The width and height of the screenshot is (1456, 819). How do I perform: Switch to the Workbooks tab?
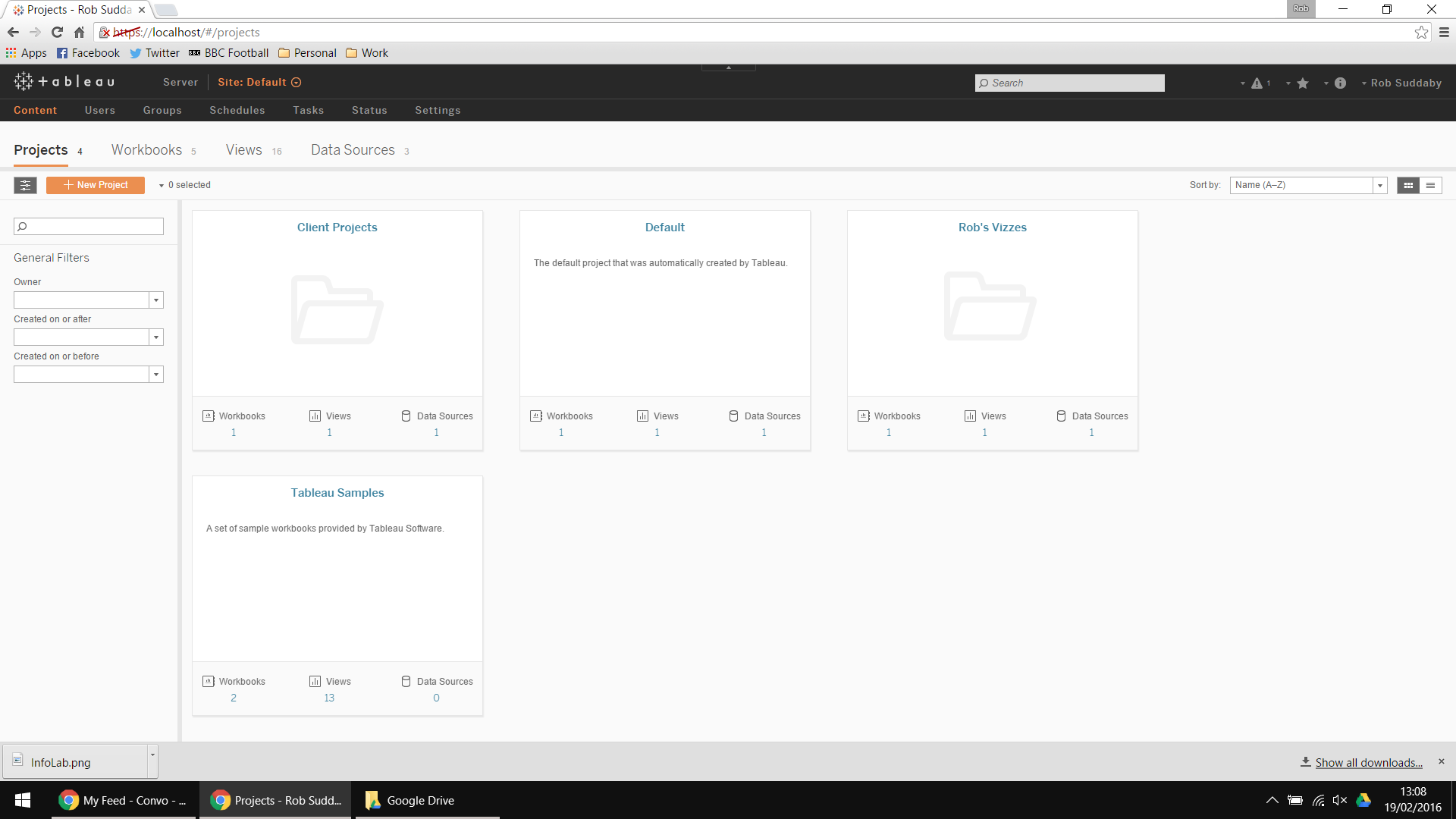point(146,150)
